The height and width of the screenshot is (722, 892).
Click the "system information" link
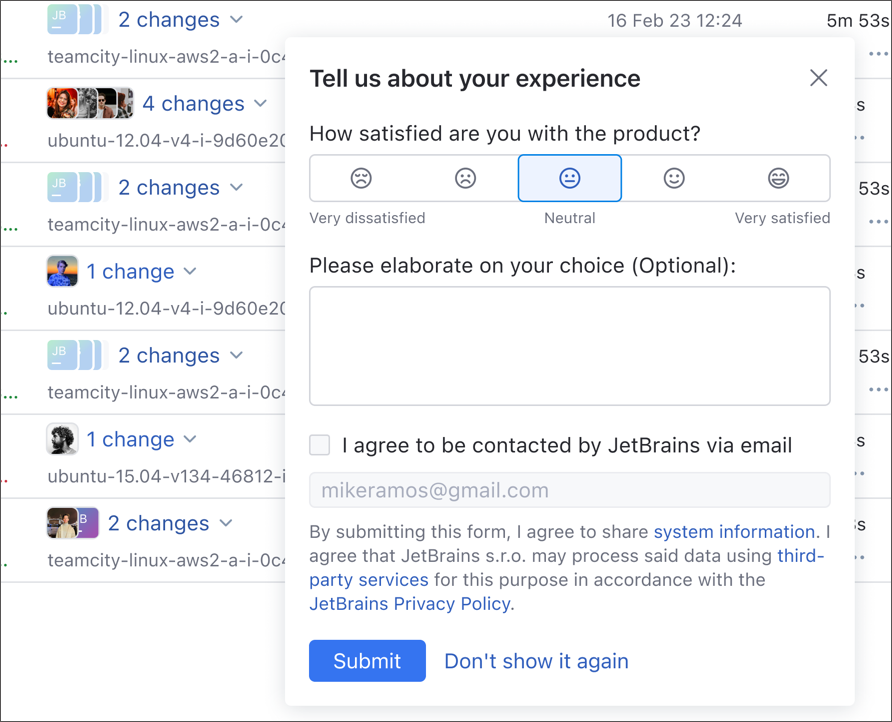[734, 531]
